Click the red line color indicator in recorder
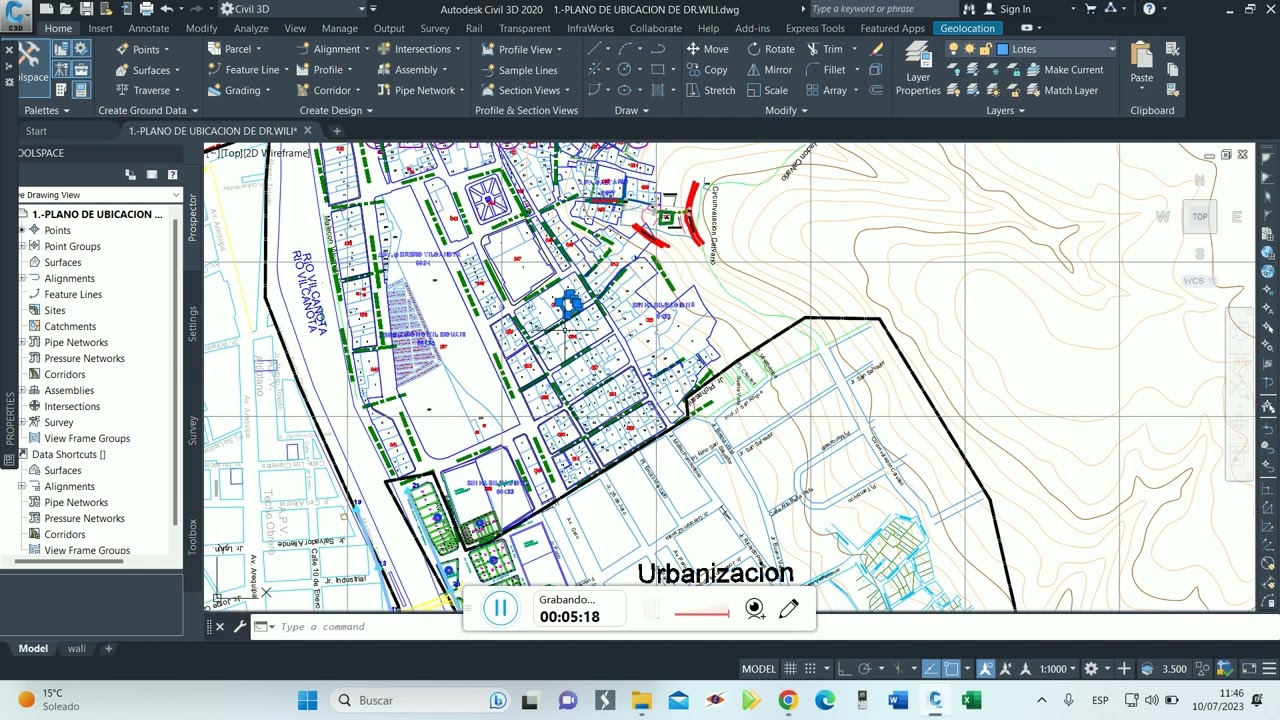 tap(701, 613)
